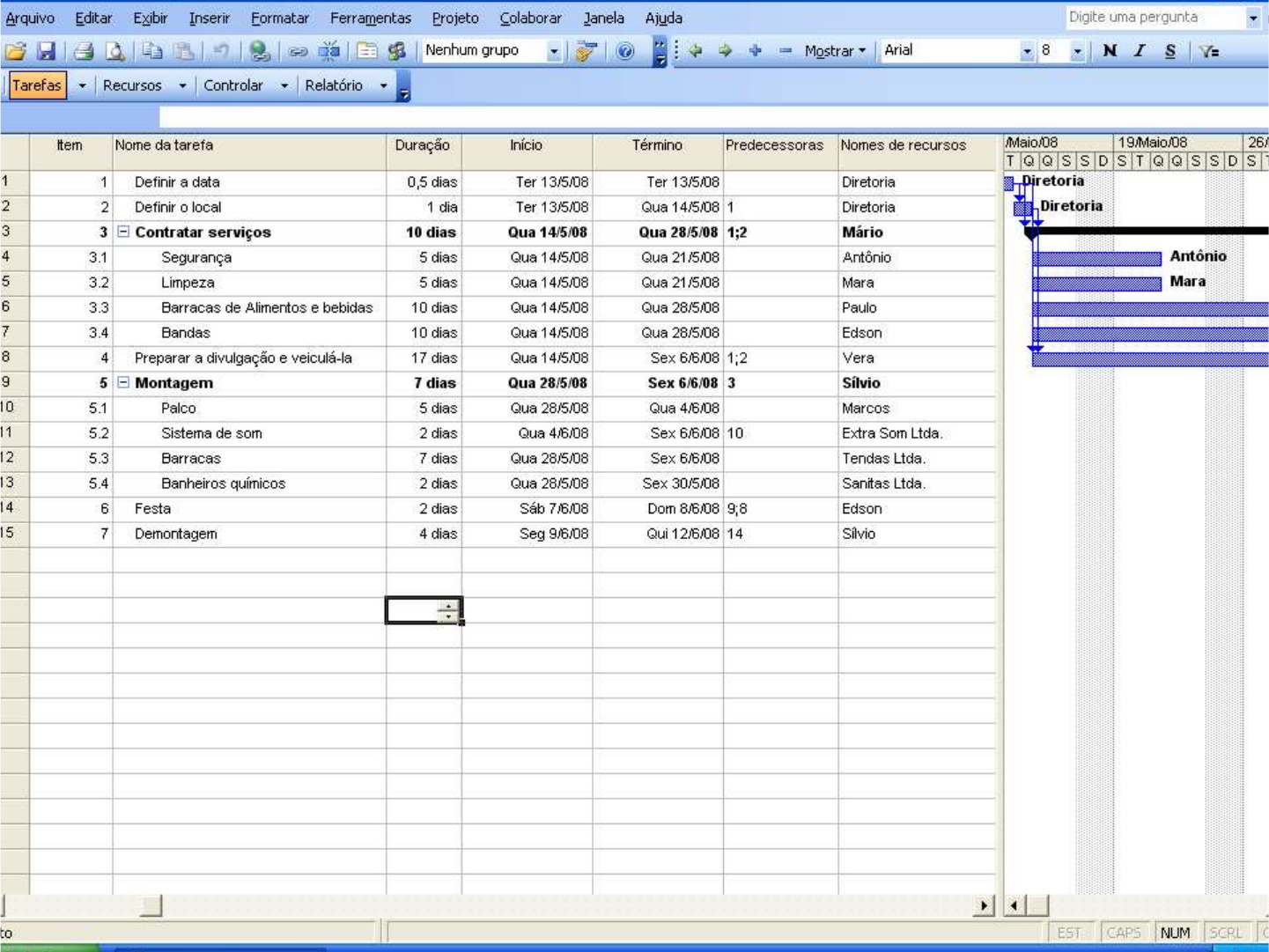Click the Print icon
Viewport: 1269px width, 952px height.
tap(84, 51)
